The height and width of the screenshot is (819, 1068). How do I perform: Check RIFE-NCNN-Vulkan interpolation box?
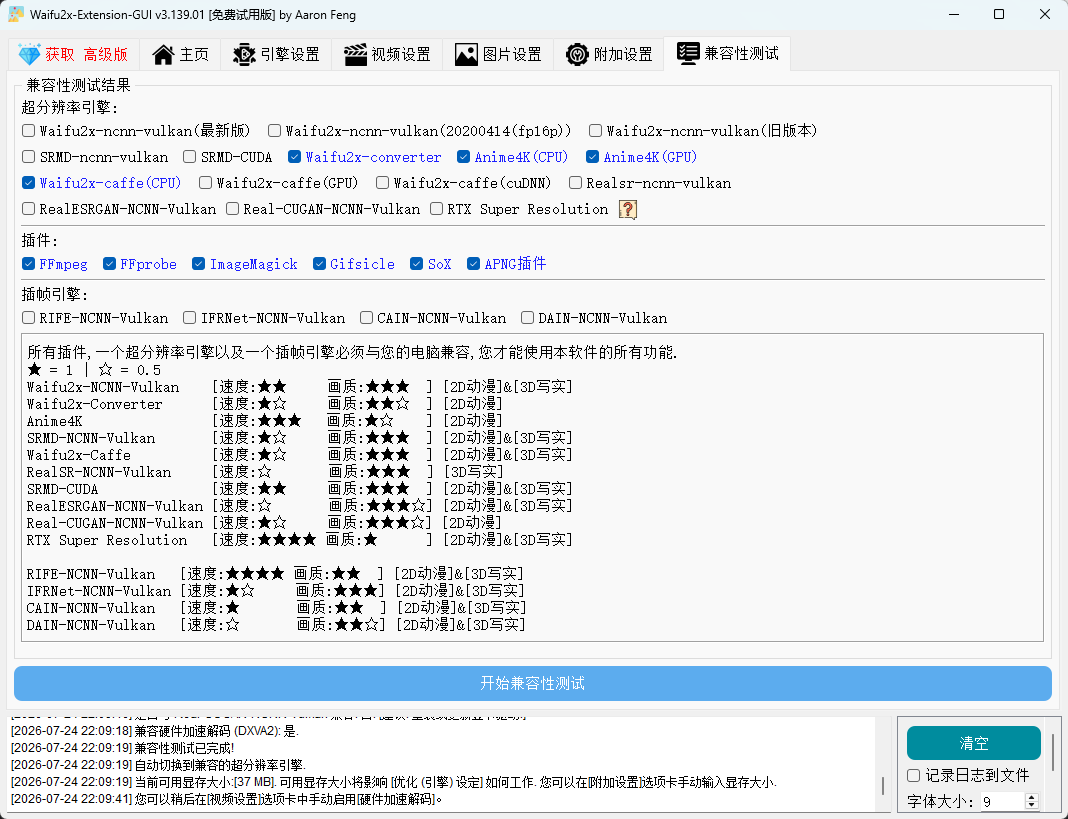(29, 318)
